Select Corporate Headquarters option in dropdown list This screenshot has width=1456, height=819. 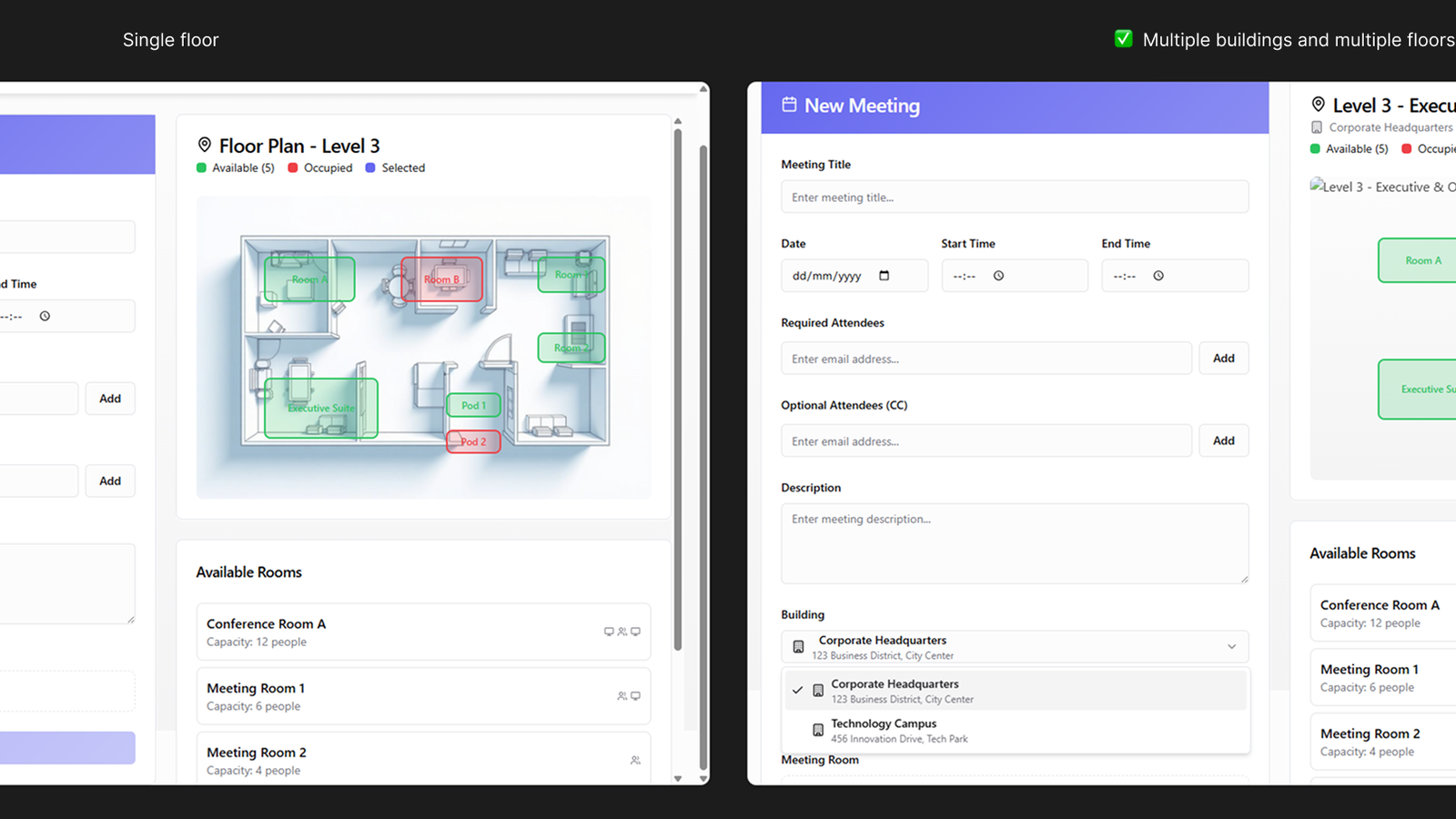(x=1015, y=691)
